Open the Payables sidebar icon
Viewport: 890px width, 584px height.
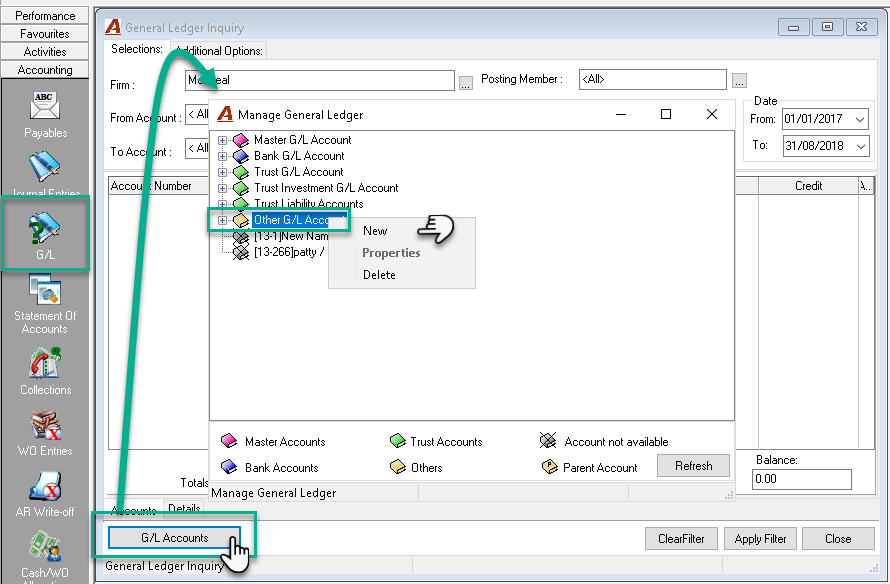pyautogui.click(x=45, y=107)
